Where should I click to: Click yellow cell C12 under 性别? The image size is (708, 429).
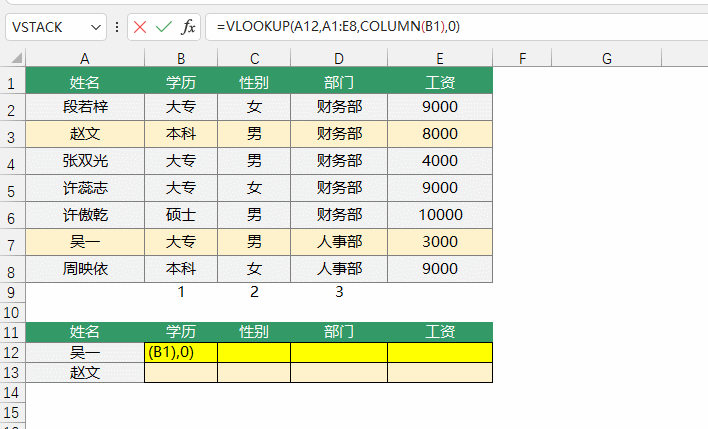[x=254, y=352]
